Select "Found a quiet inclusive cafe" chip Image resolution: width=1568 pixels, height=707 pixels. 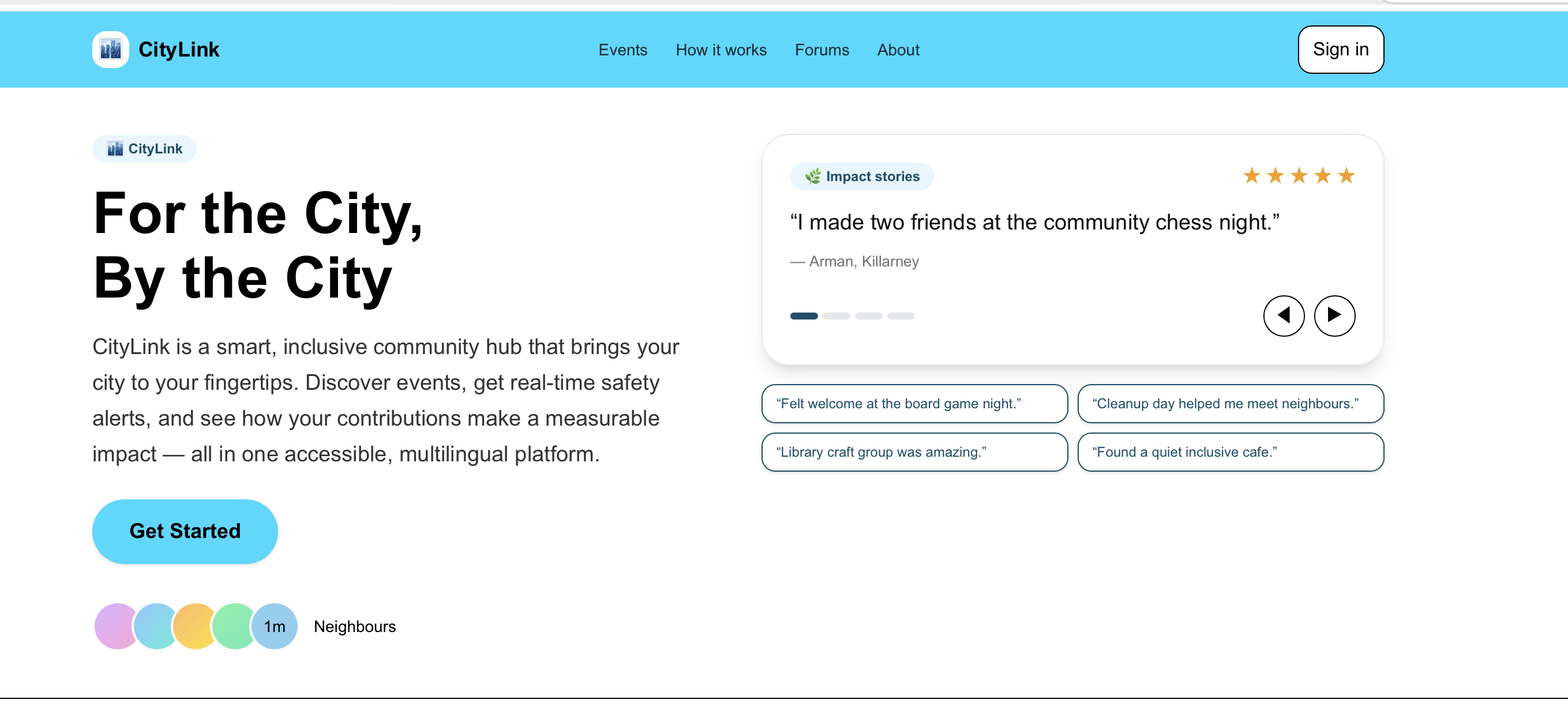click(x=1229, y=452)
